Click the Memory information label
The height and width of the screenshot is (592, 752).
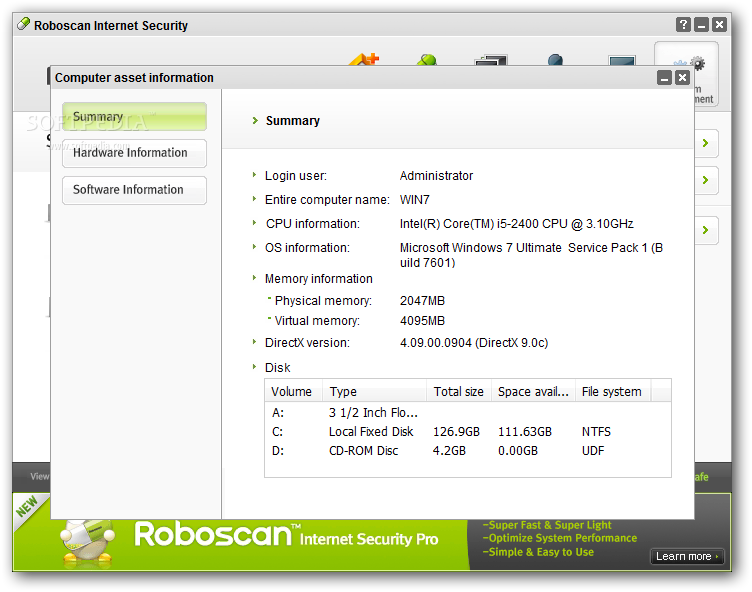(x=319, y=279)
